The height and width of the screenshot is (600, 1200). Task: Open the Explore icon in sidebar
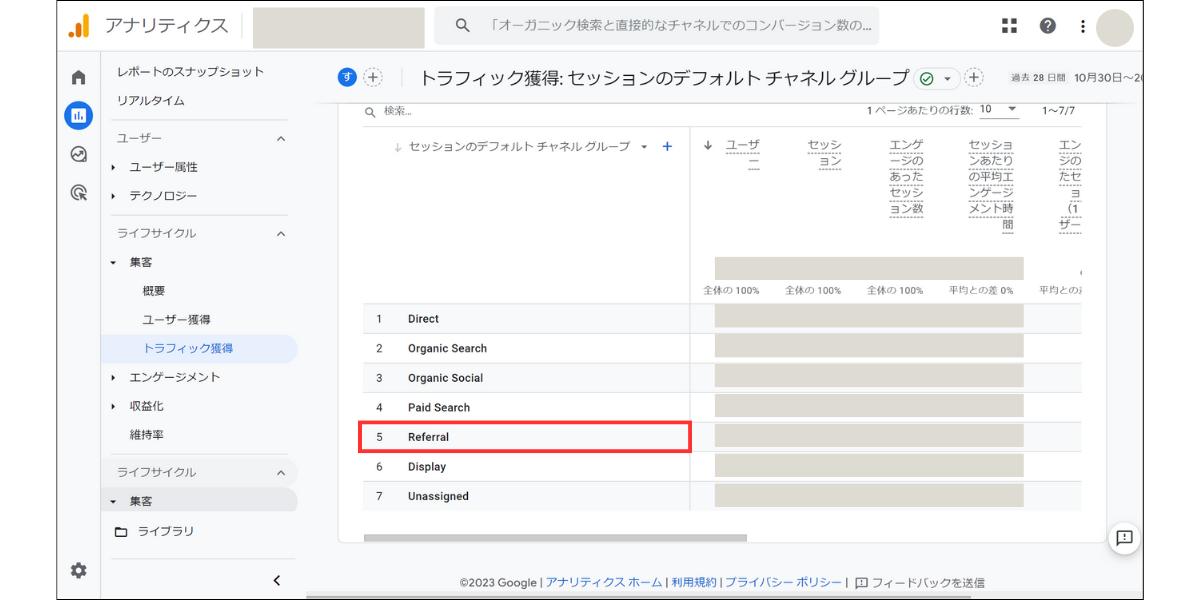(x=79, y=154)
